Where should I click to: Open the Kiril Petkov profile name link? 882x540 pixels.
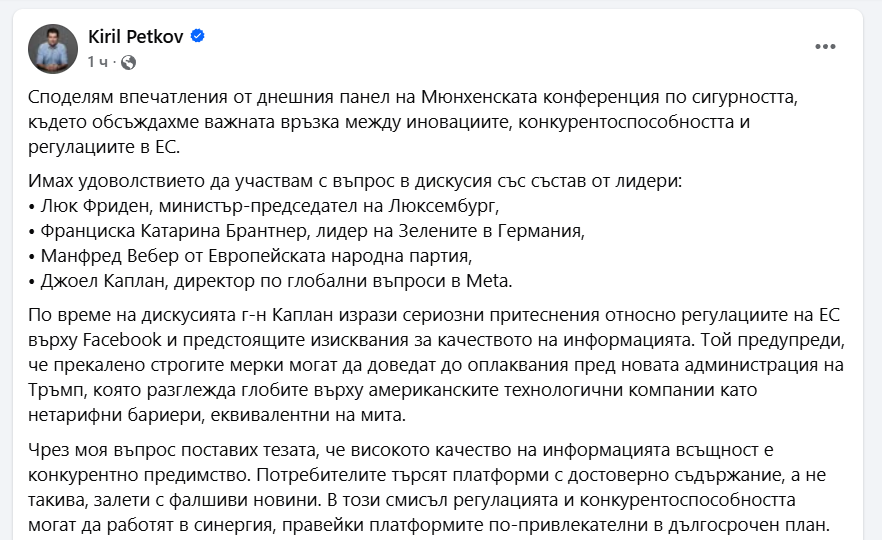coord(137,37)
